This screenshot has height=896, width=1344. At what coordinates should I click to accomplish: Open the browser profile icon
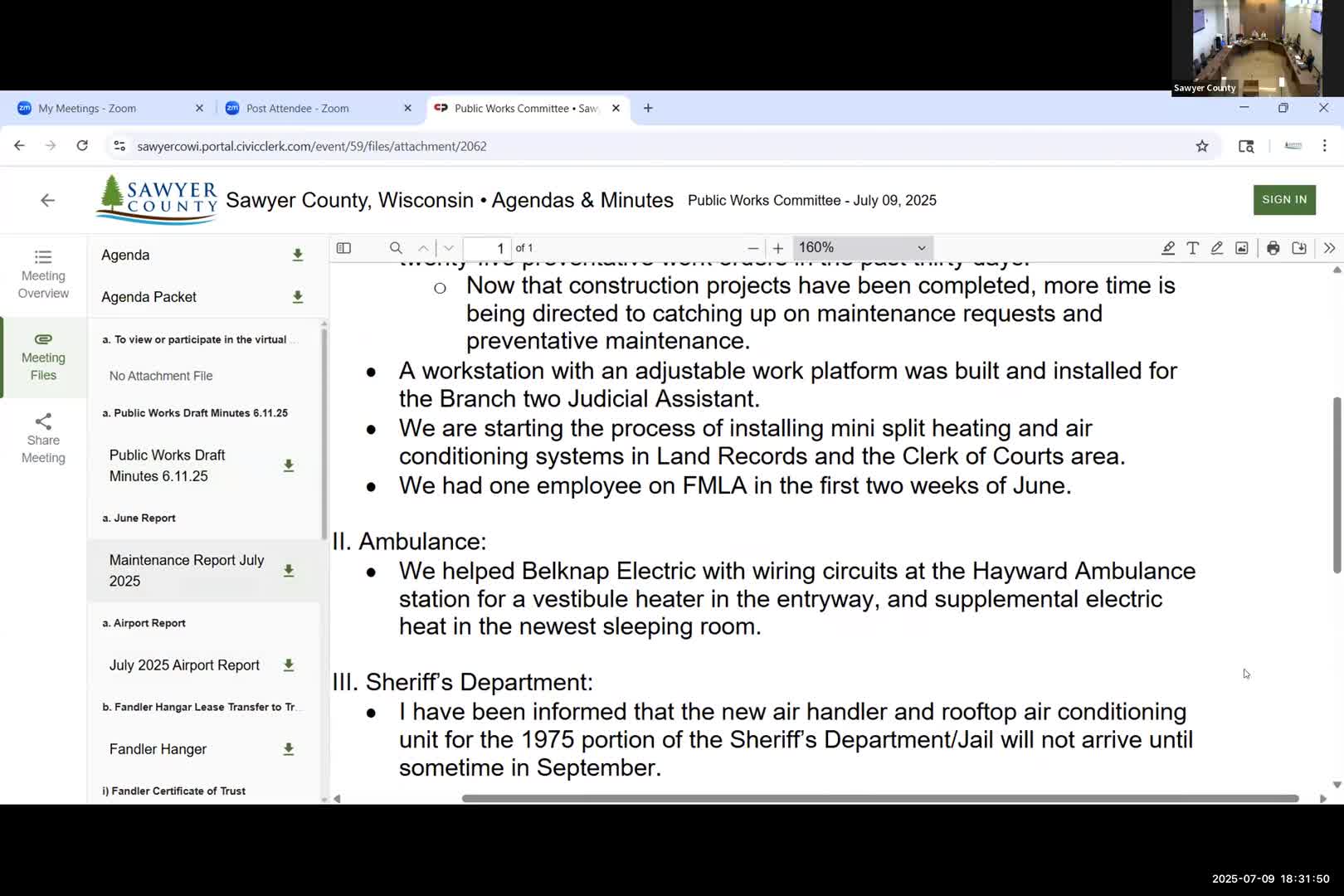click(1293, 146)
